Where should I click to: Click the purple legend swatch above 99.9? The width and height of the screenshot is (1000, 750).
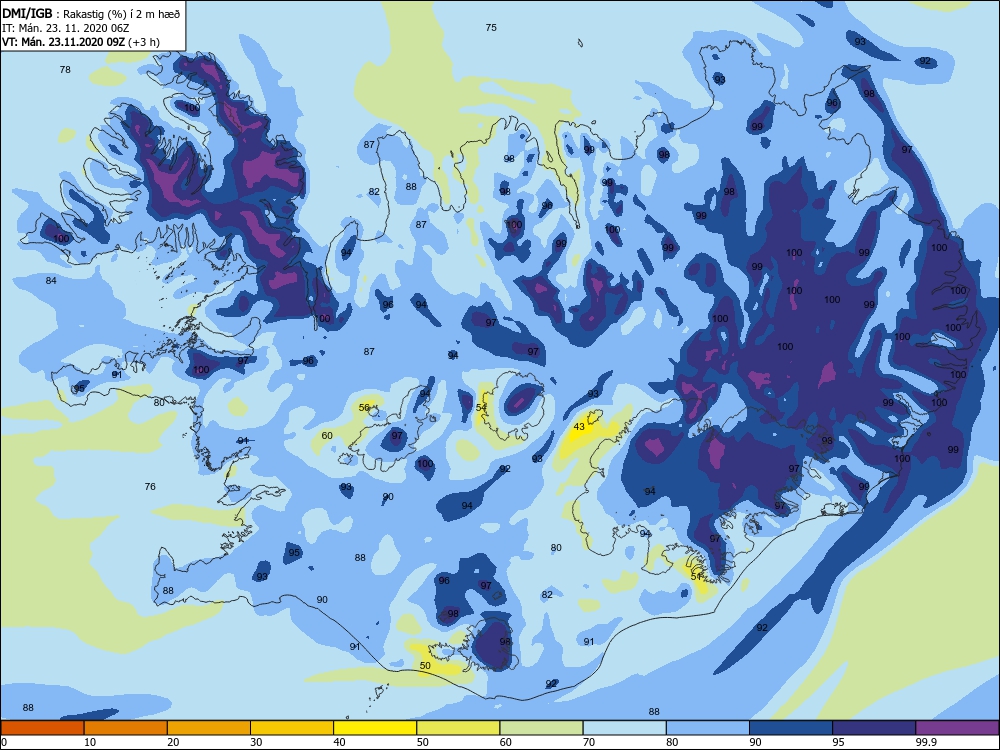(x=957, y=728)
